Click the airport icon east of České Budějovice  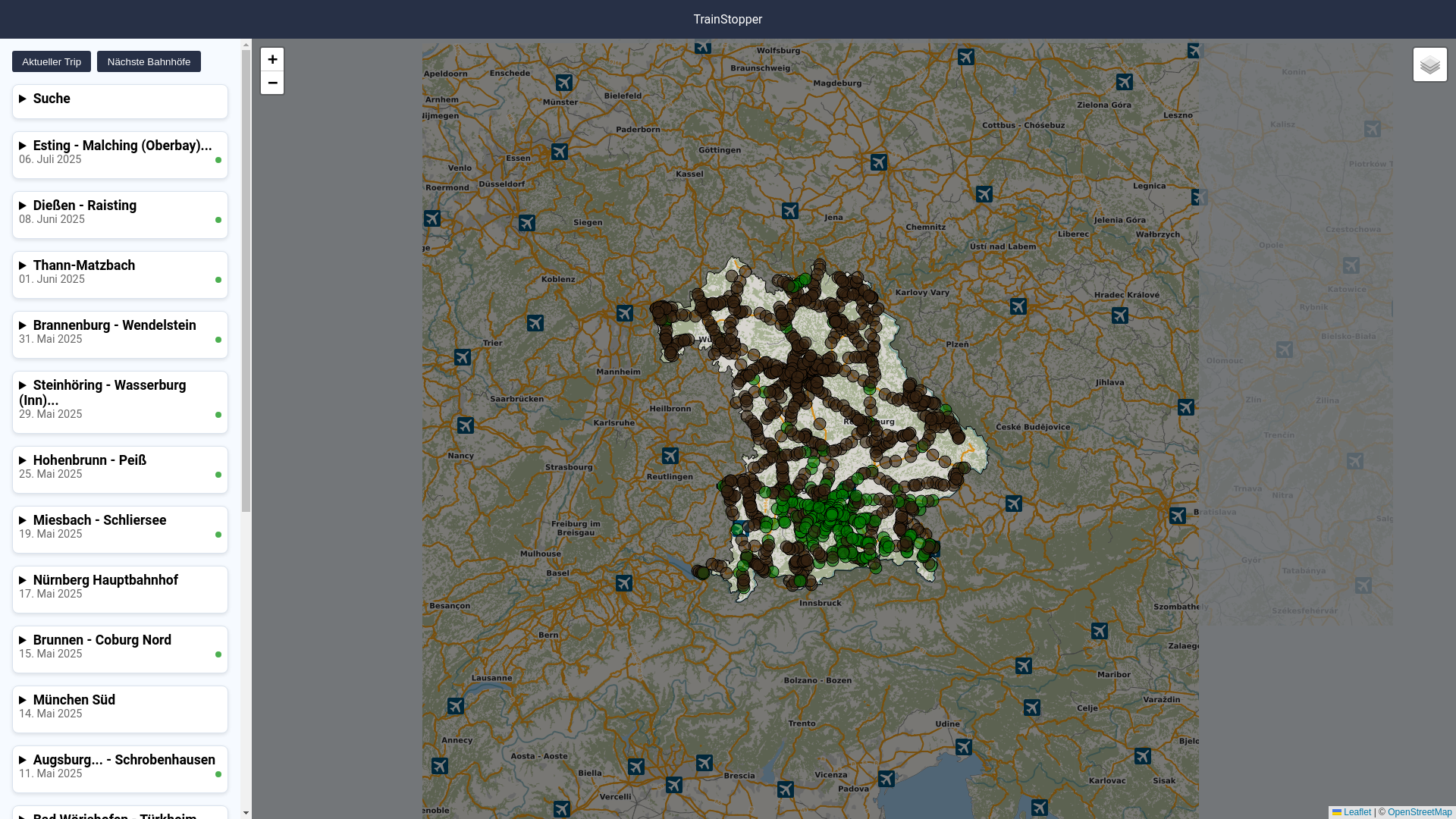(x=1186, y=407)
